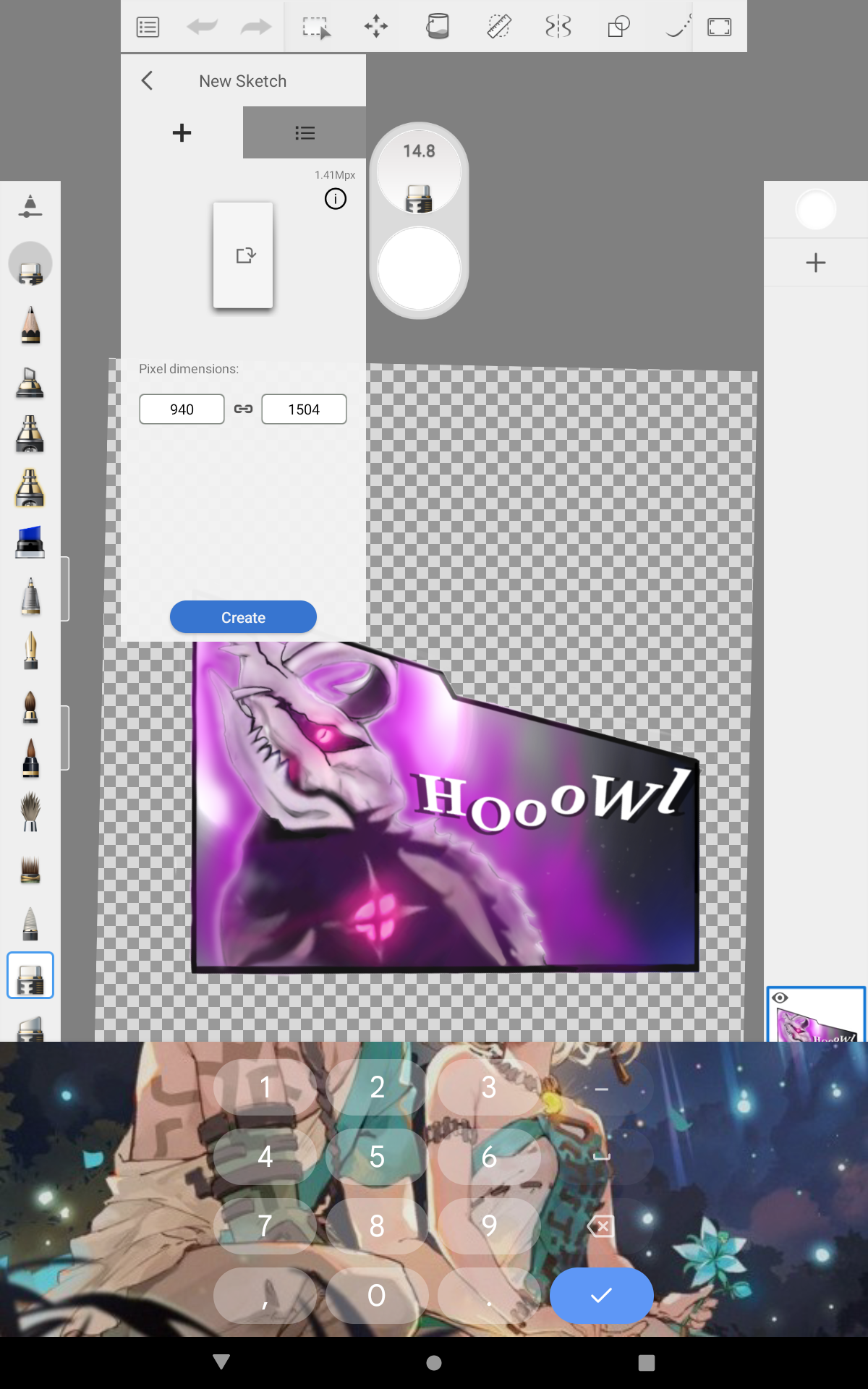
Task: Select the selection tool in top toolbar
Action: click(315, 27)
